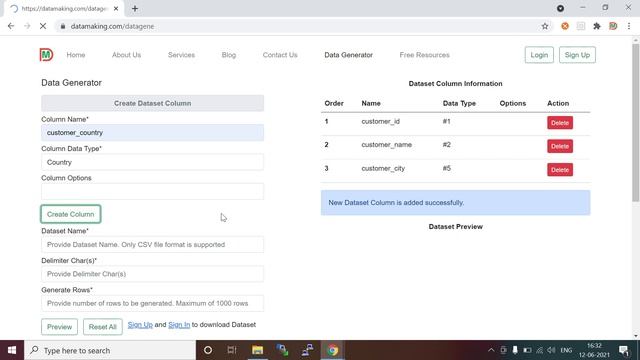Viewport: 640px width, 360px height.
Task: Focus the Column Name field with customer_country
Action: tap(152, 133)
